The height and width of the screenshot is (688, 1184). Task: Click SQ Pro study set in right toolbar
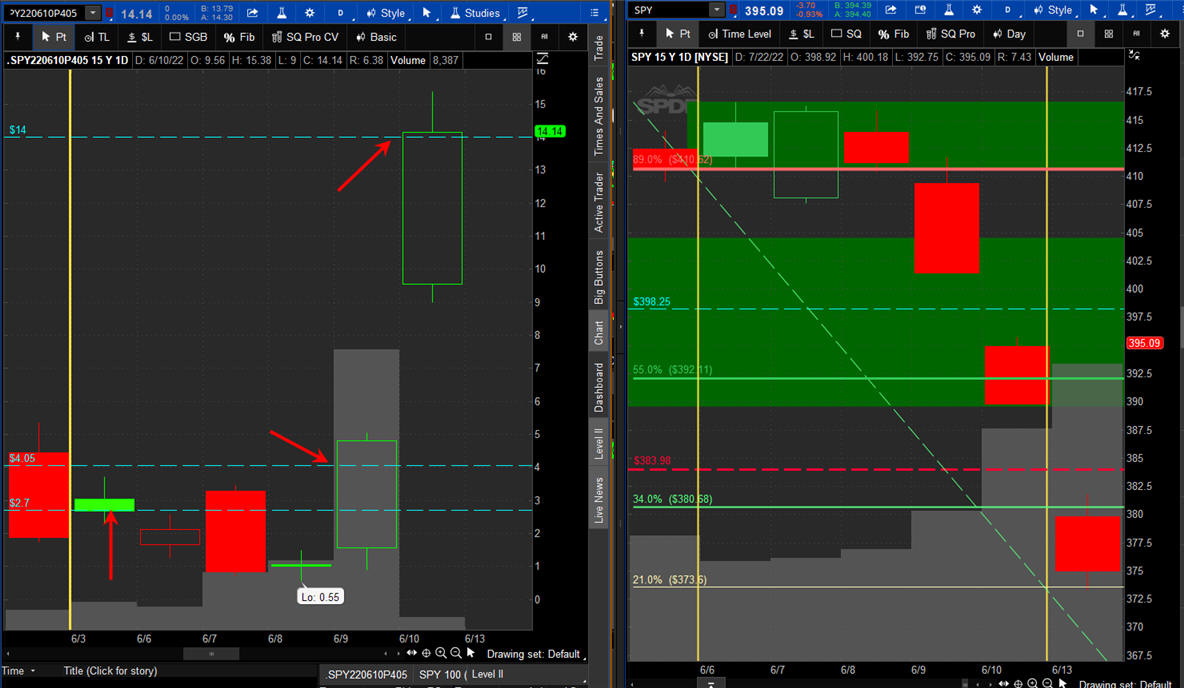click(x=951, y=33)
